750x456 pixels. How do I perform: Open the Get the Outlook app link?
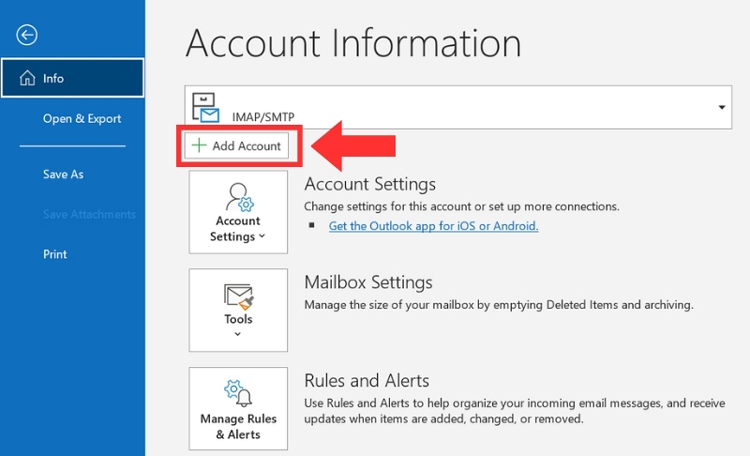click(x=433, y=226)
